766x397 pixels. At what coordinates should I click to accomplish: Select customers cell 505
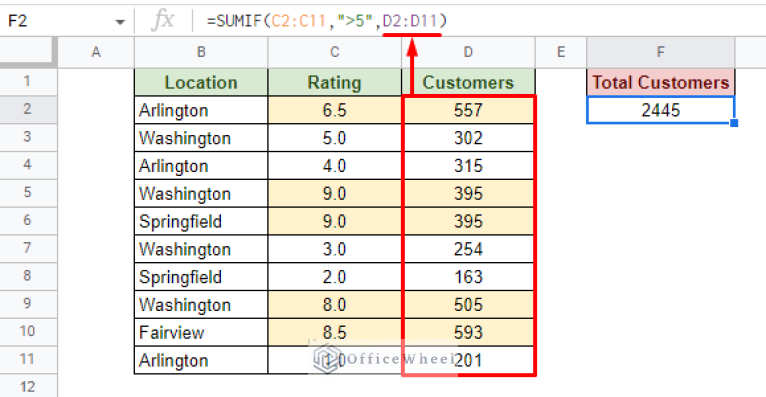coord(468,305)
